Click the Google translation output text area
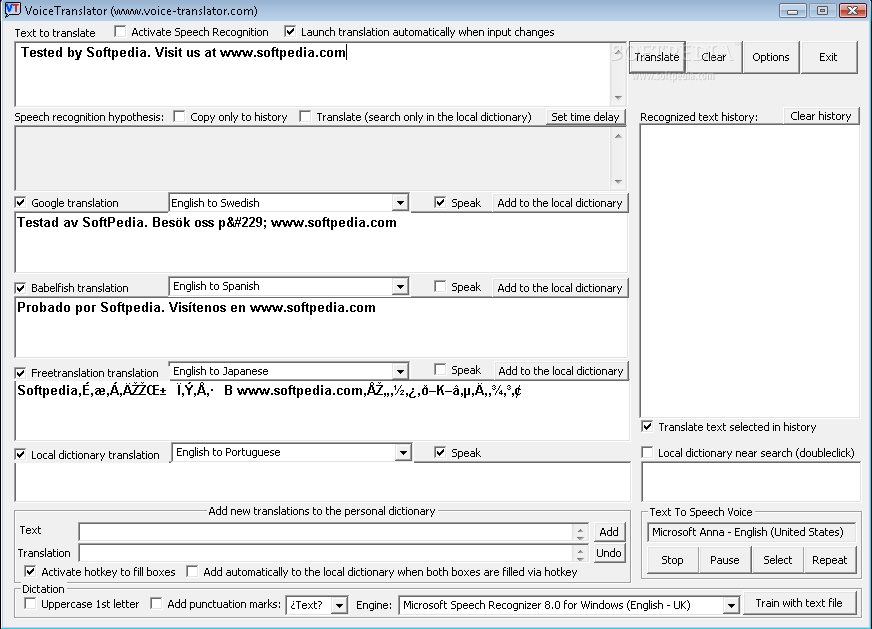Image resolution: width=872 pixels, height=629 pixels. click(x=321, y=243)
